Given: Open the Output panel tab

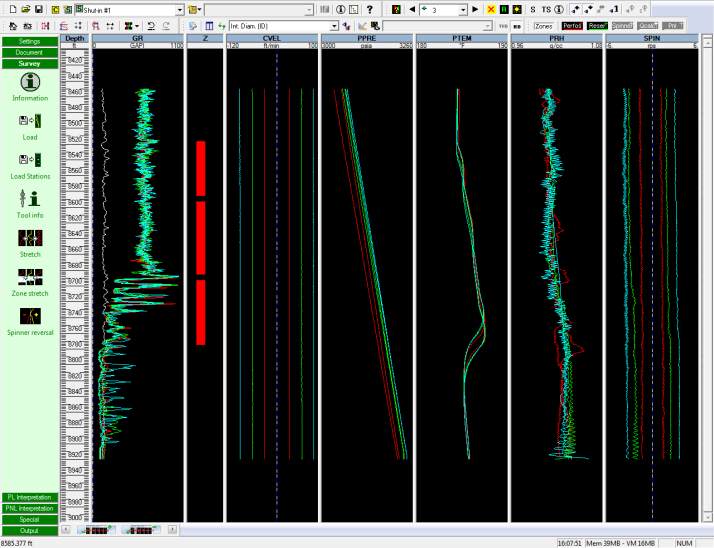Looking at the screenshot, I should click(30, 531).
